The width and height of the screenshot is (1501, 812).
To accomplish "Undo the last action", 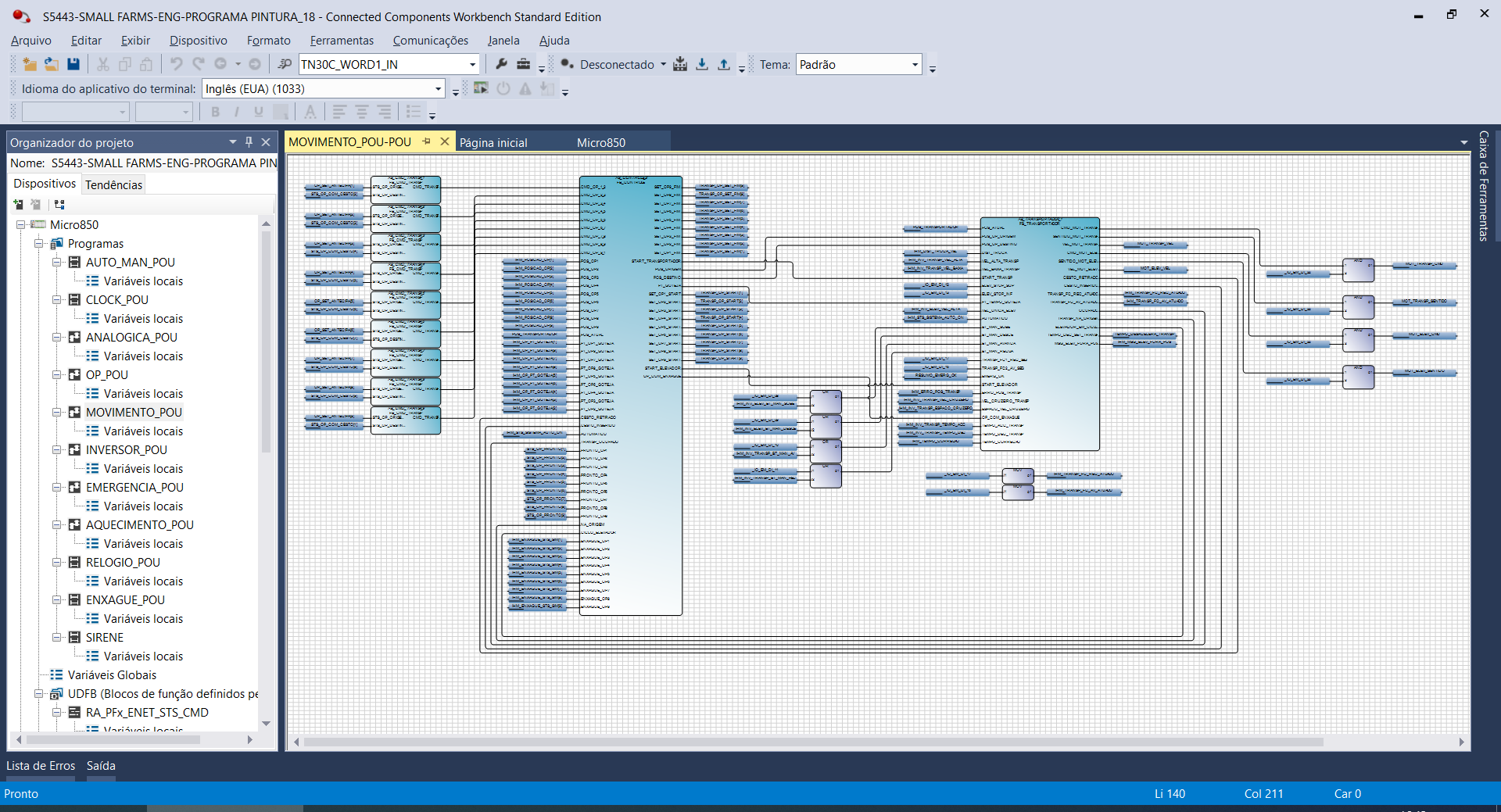I will click(177, 64).
